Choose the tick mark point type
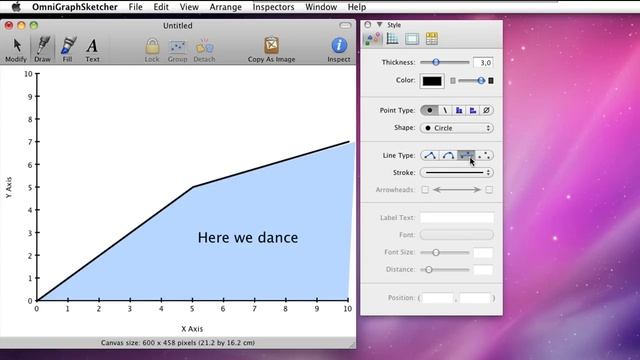This screenshot has height=360, width=640. pyautogui.click(x=445, y=110)
